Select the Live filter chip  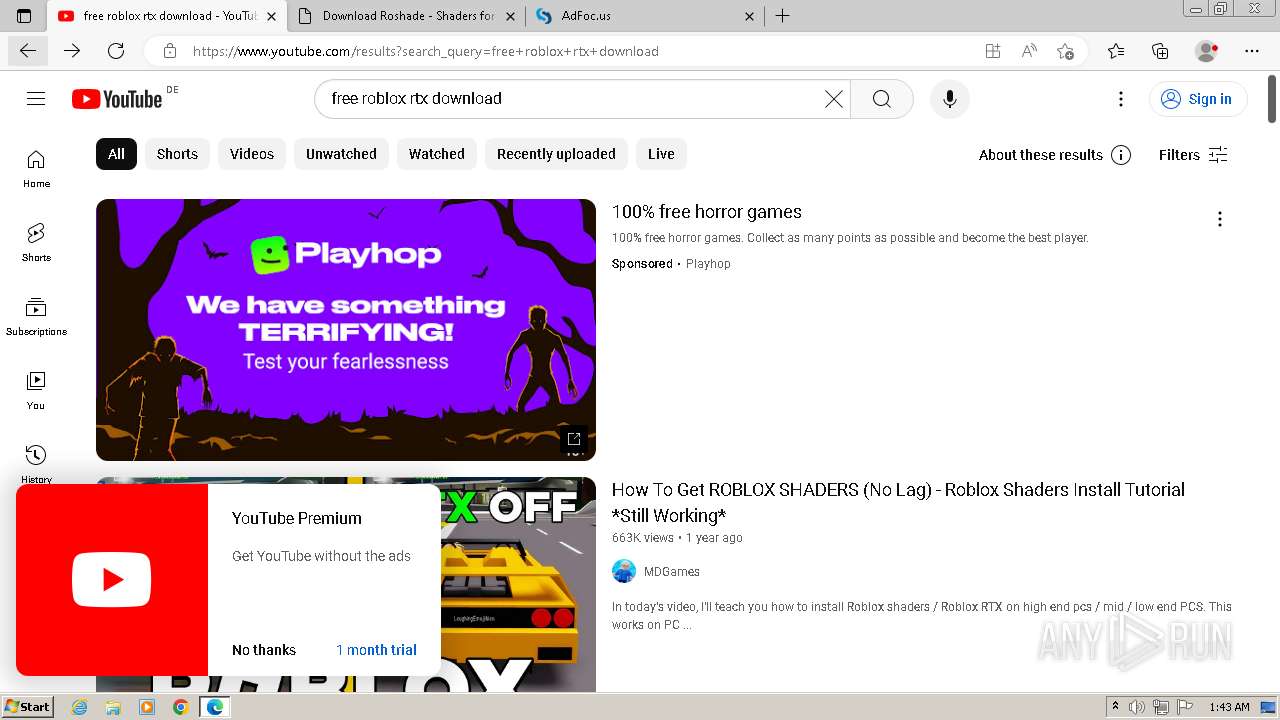click(661, 154)
